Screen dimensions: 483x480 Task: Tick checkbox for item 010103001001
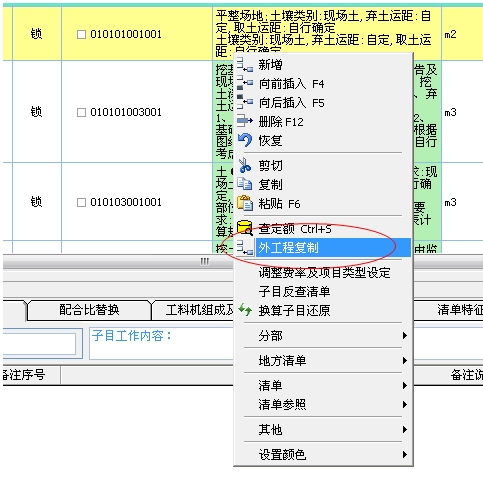pyautogui.click(x=81, y=202)
